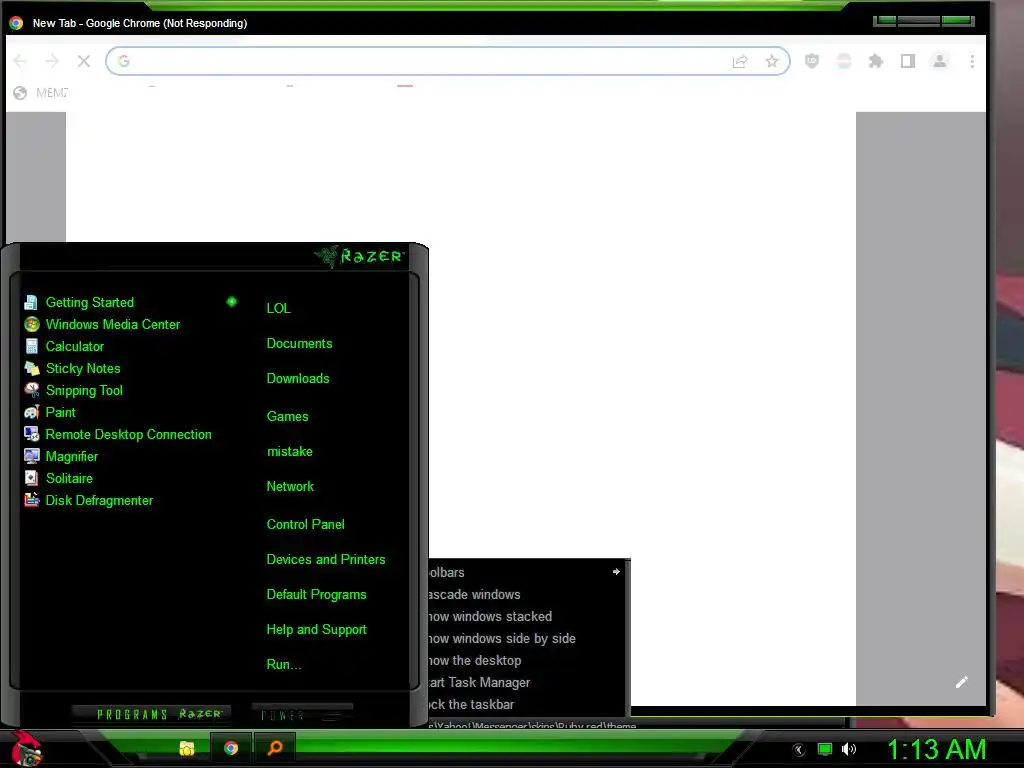Click the Getting Started document icon
The image size is (1024, 768).
click(31, 302)
